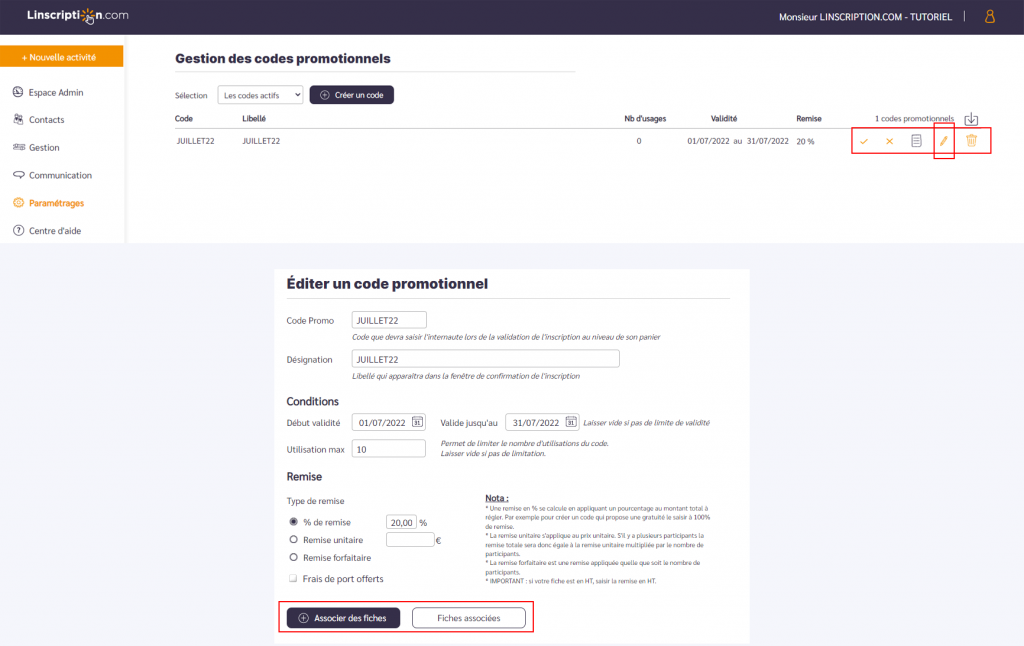The width and height of the screenshot is (1024, 646).
Task: Edit code JUILLET22 with the pencil icon
Action: pyautogui.click(x=944, y=141)
